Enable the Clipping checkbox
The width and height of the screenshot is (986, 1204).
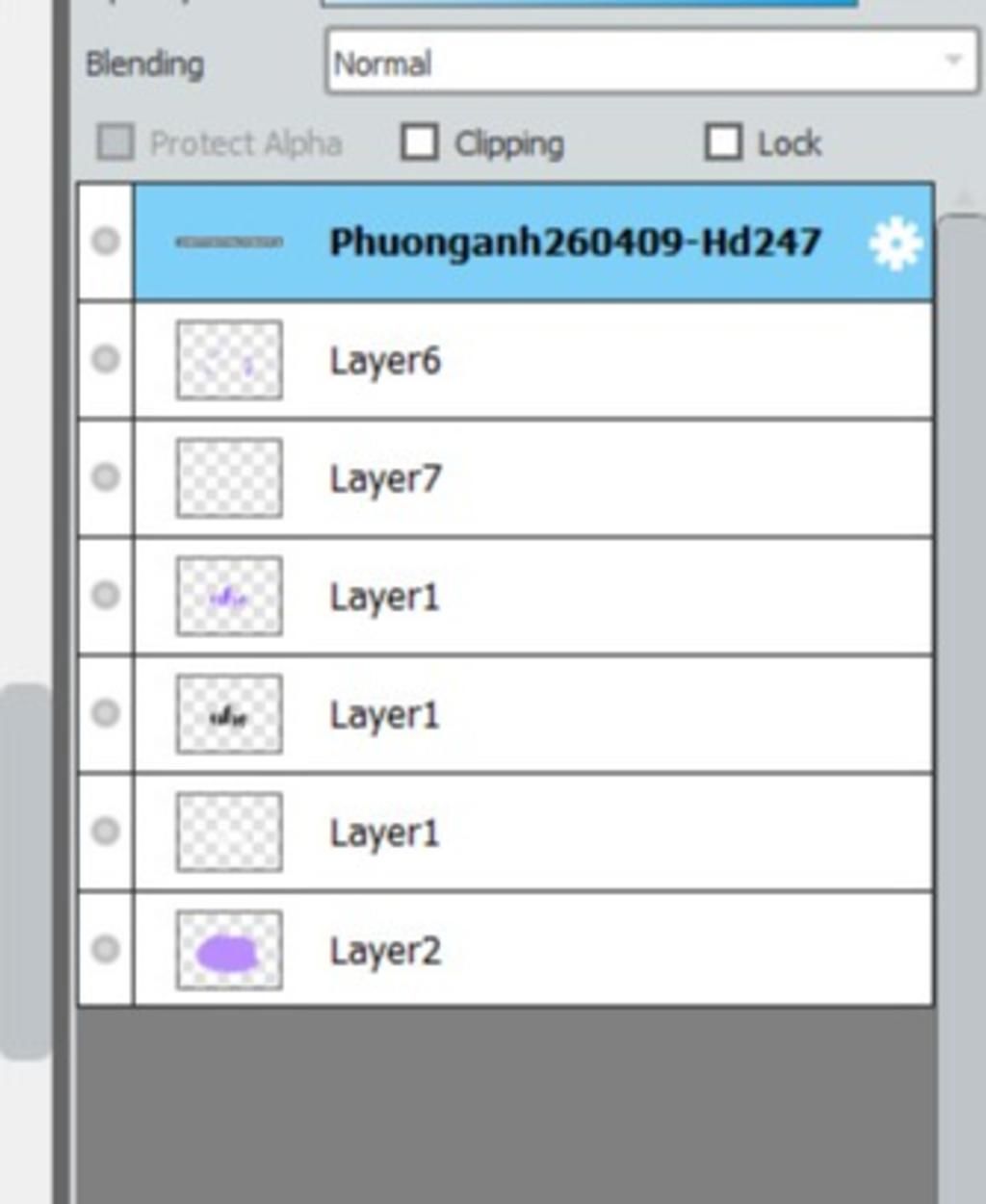[419, 142]
